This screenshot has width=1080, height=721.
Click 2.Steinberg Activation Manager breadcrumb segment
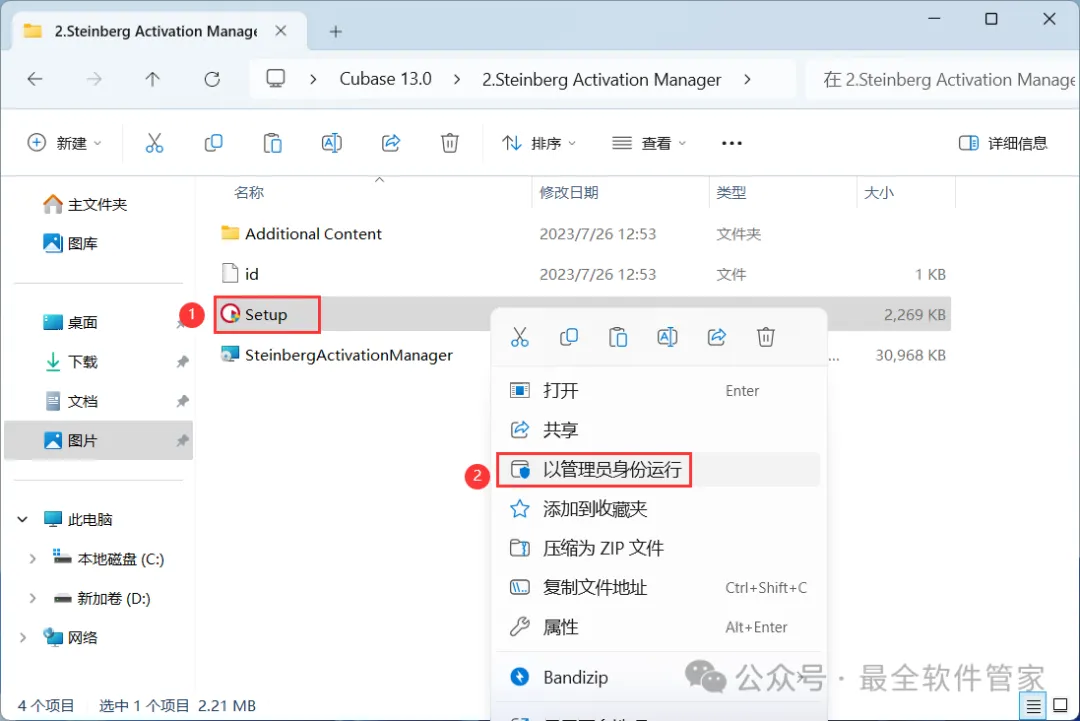coord(601,80)
